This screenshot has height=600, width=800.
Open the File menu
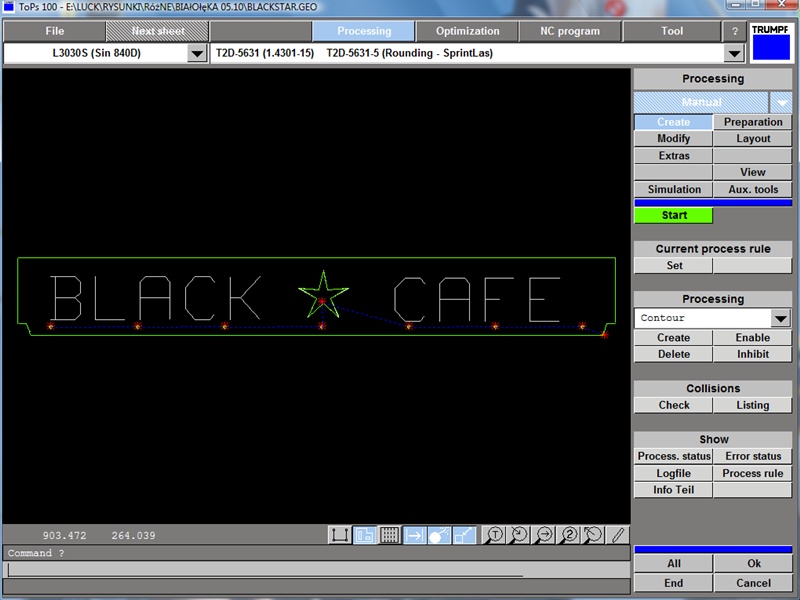(x=54, y=31)
